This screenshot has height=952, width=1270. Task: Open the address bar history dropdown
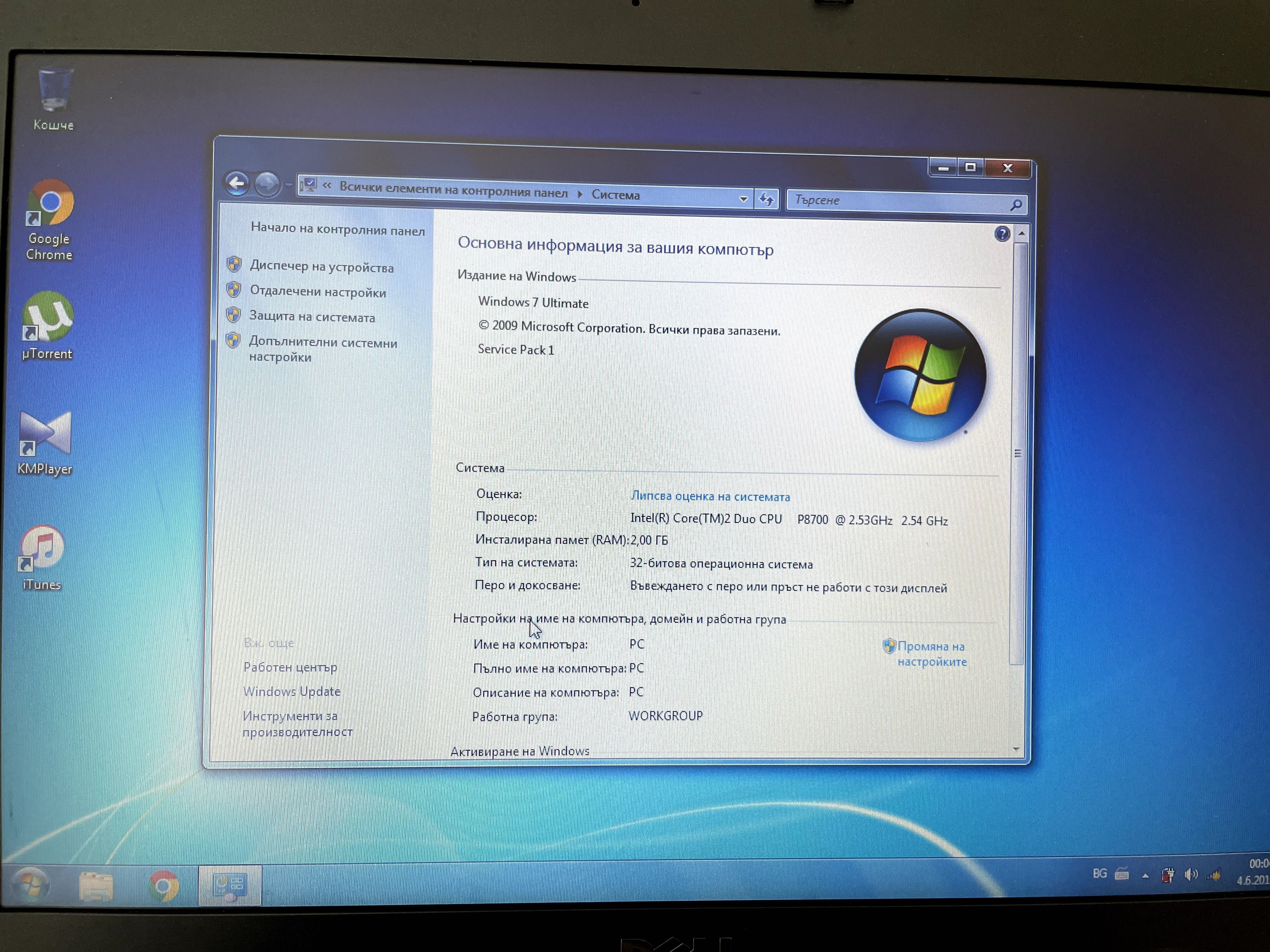744,199
